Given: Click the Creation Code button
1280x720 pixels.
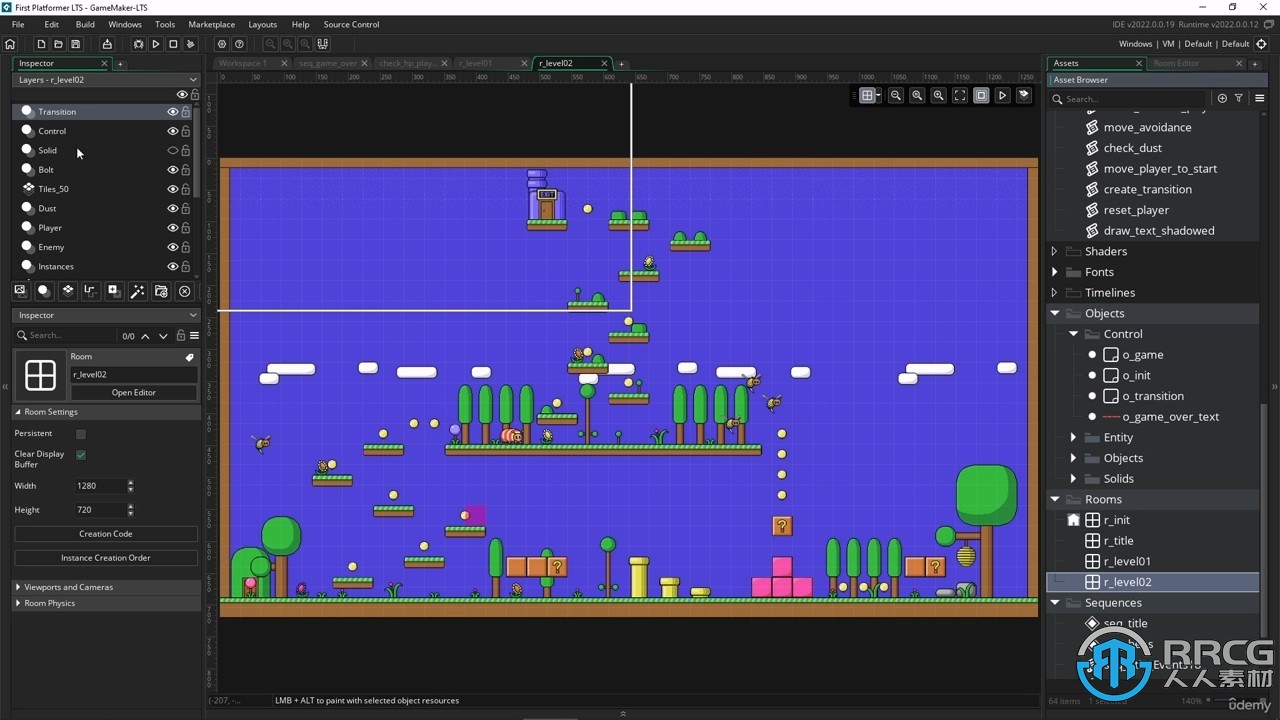Looking at the screenshot, I should tap(106, 534).
